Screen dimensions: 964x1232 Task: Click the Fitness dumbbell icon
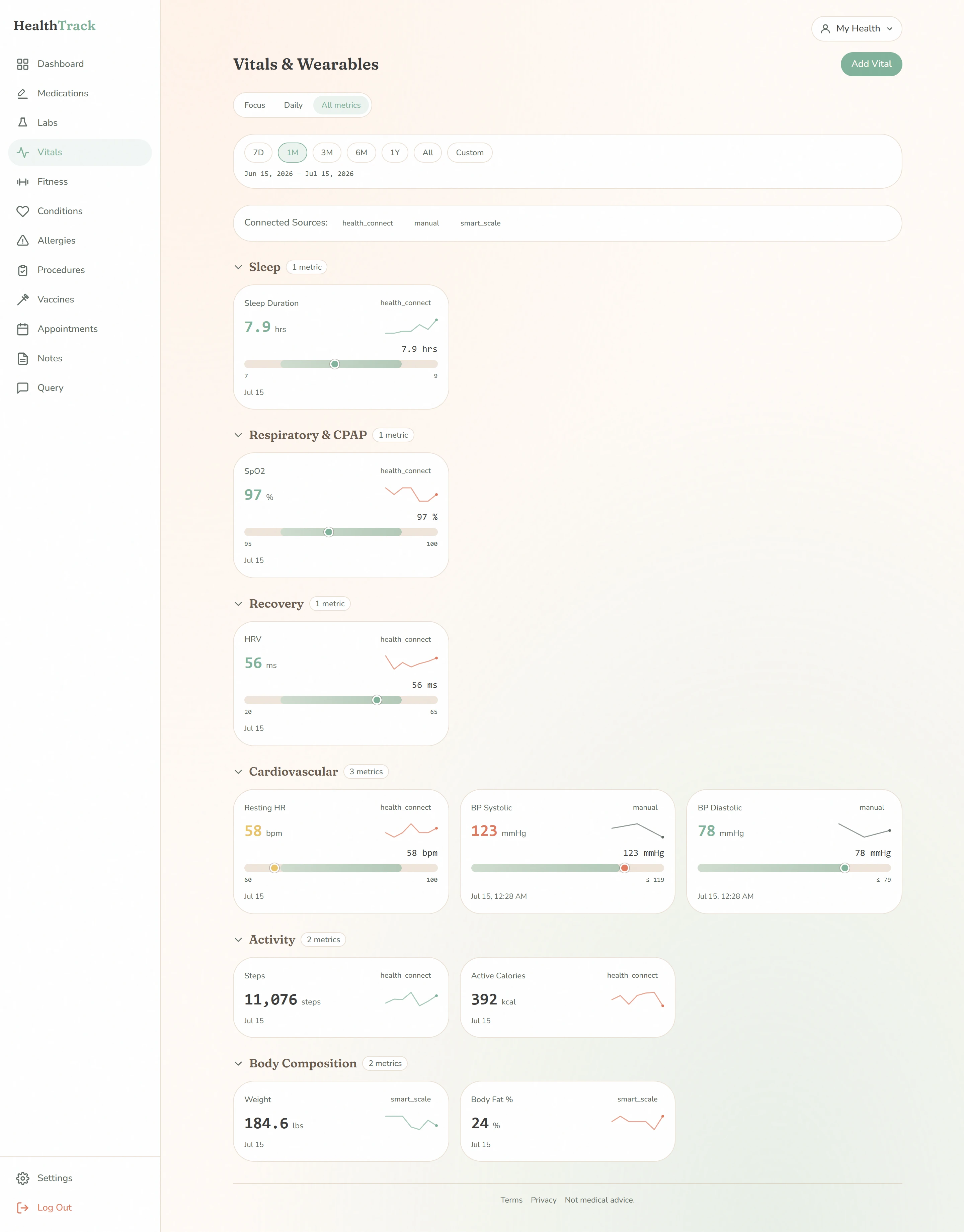[22, 182]
